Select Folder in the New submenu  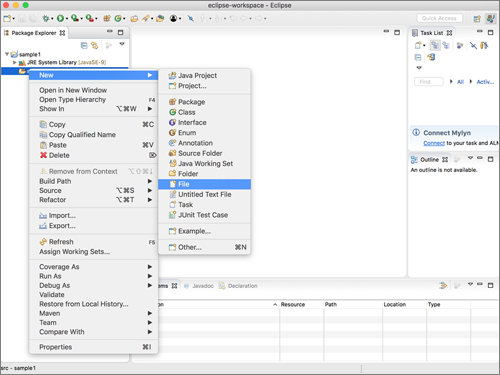(204, 174)
